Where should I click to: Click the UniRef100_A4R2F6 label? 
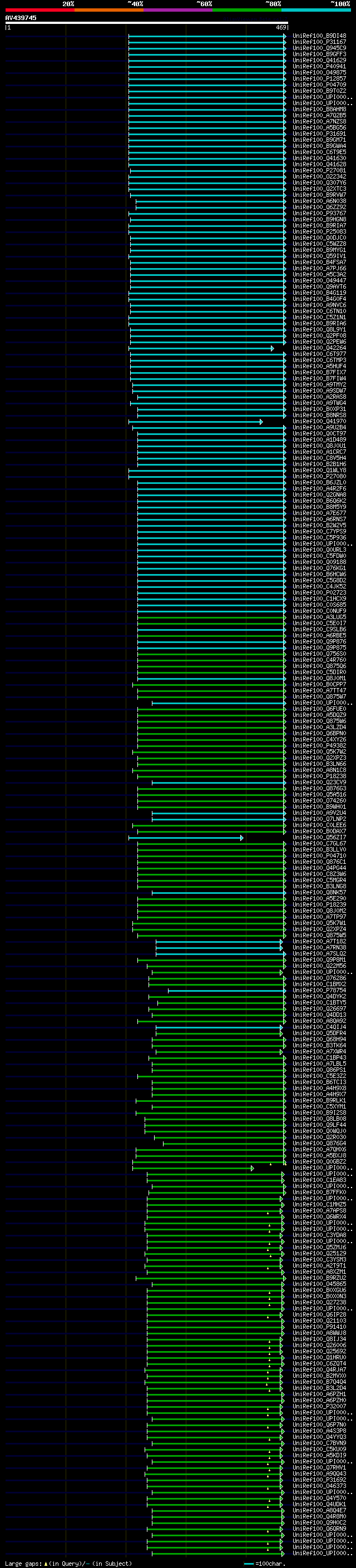pyautogui.click(x=319, y=489)
